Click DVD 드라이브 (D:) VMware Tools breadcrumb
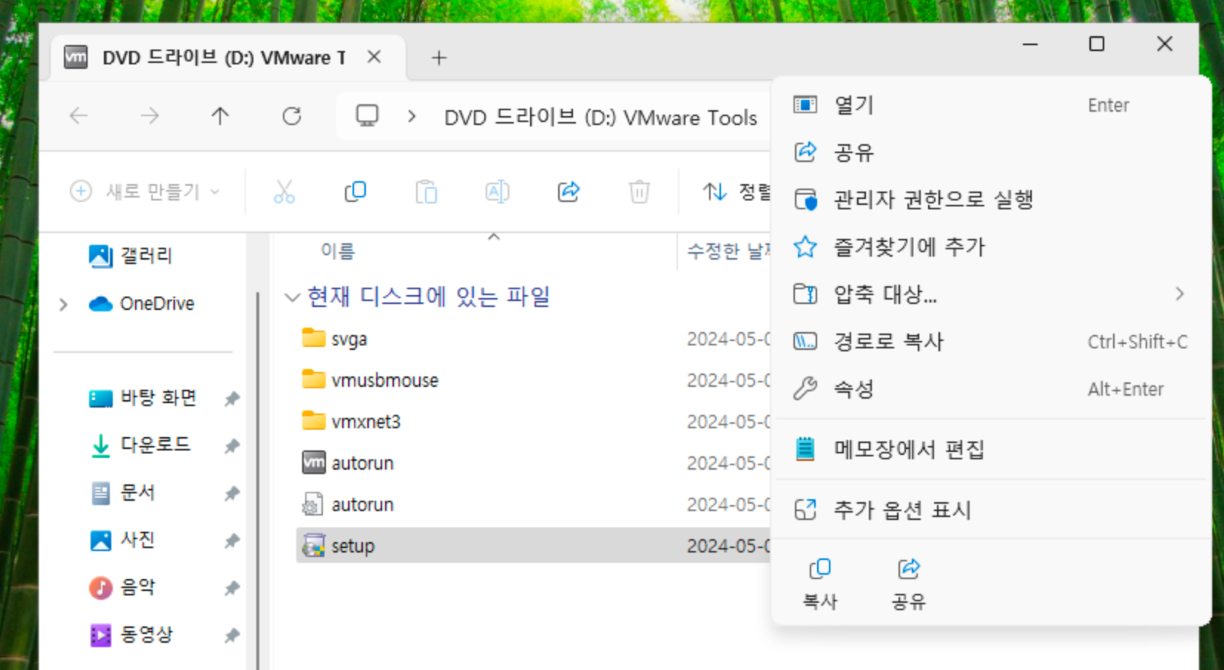The image size is (1224, 670). (601, 118)
